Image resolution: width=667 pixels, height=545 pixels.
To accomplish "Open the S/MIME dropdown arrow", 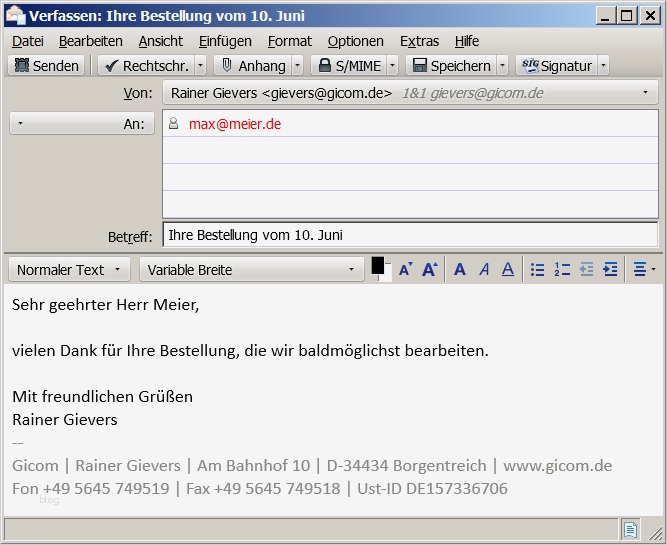I will tap(393, 66).
